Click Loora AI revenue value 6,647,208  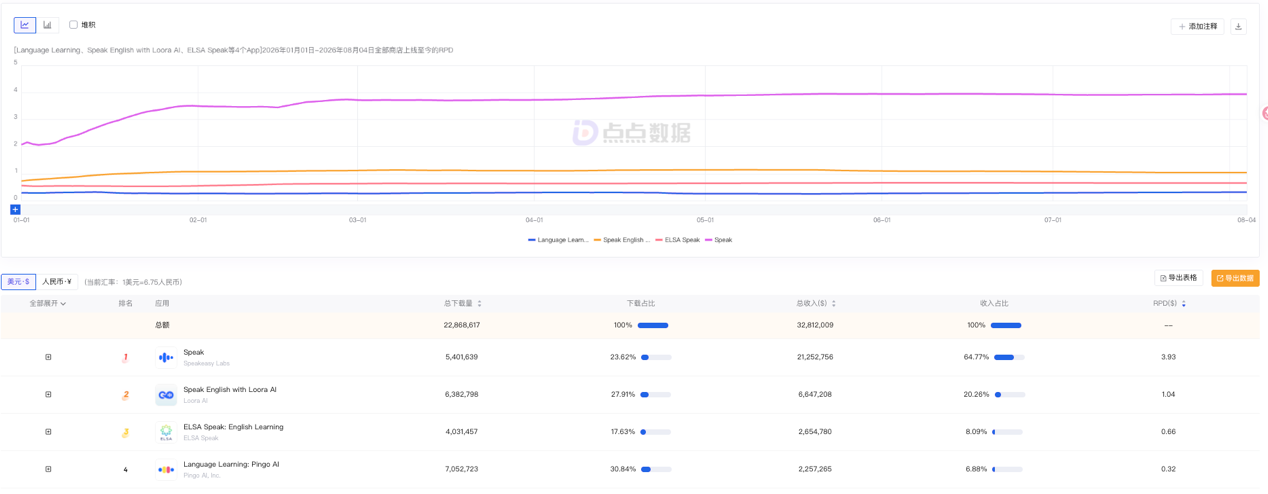coord(815,395)
